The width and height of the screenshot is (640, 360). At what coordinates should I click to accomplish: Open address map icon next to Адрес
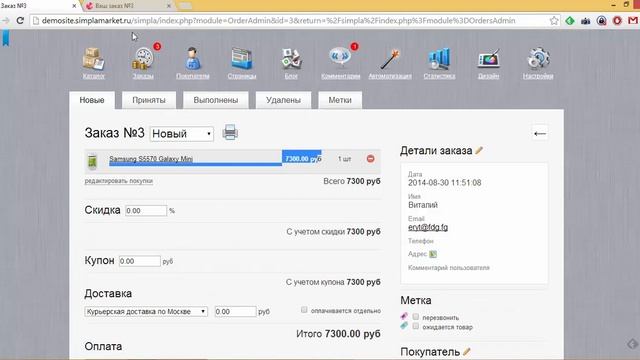pyautogui.click(x=433, y=254)
